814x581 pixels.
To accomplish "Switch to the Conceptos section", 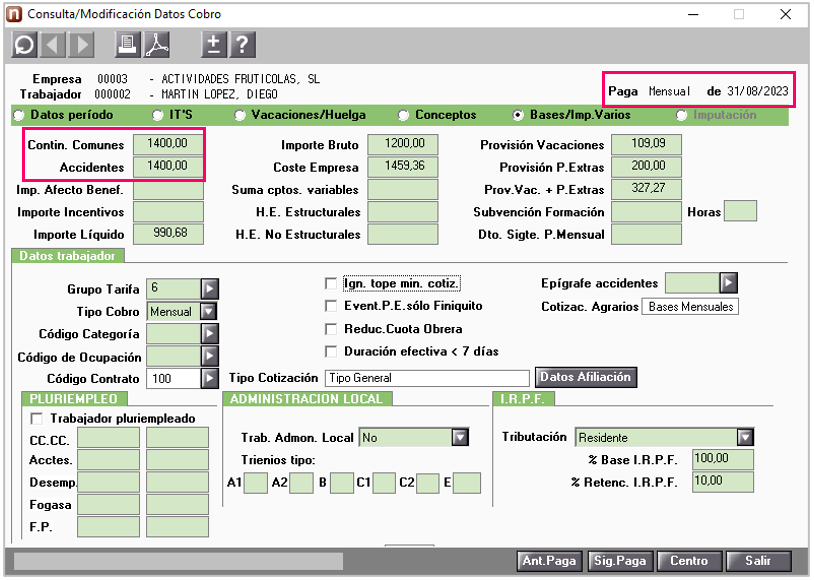I will pyautogui.click(x=404, y=116).
